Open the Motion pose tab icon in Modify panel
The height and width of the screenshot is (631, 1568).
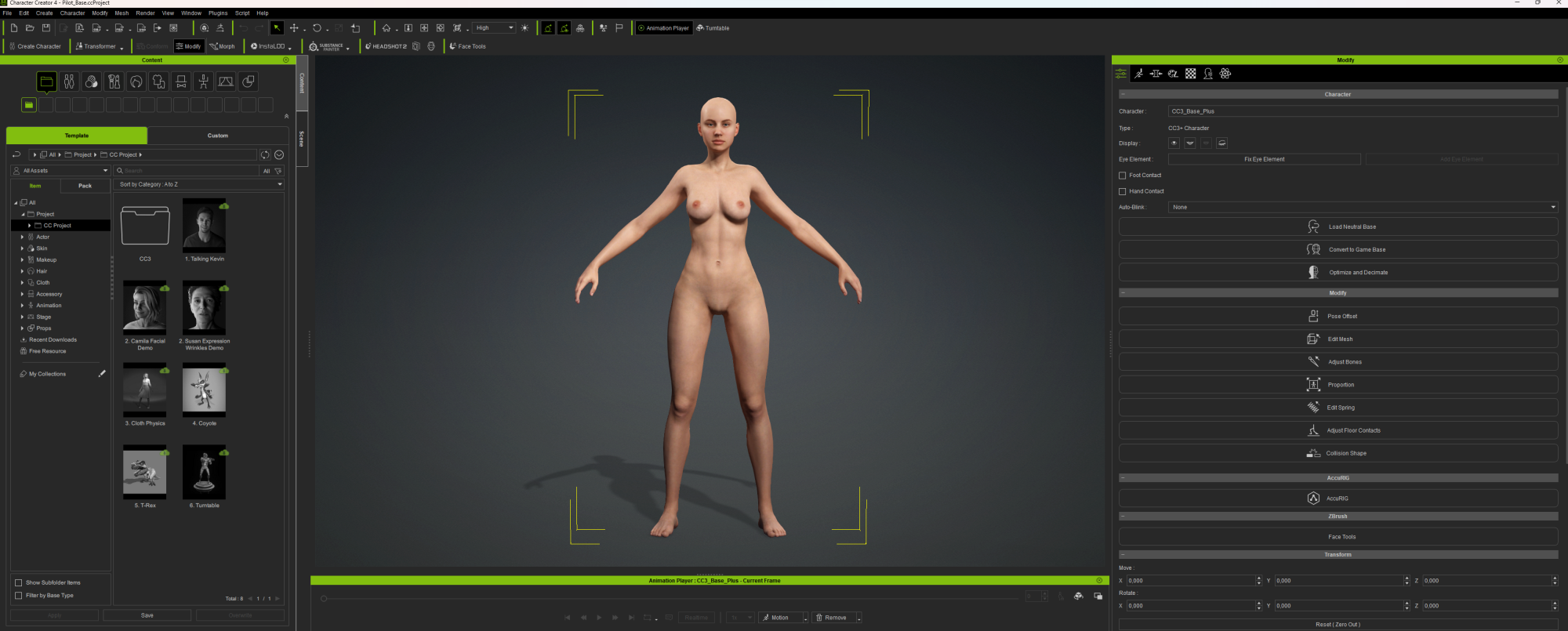tap(1138, 74)
